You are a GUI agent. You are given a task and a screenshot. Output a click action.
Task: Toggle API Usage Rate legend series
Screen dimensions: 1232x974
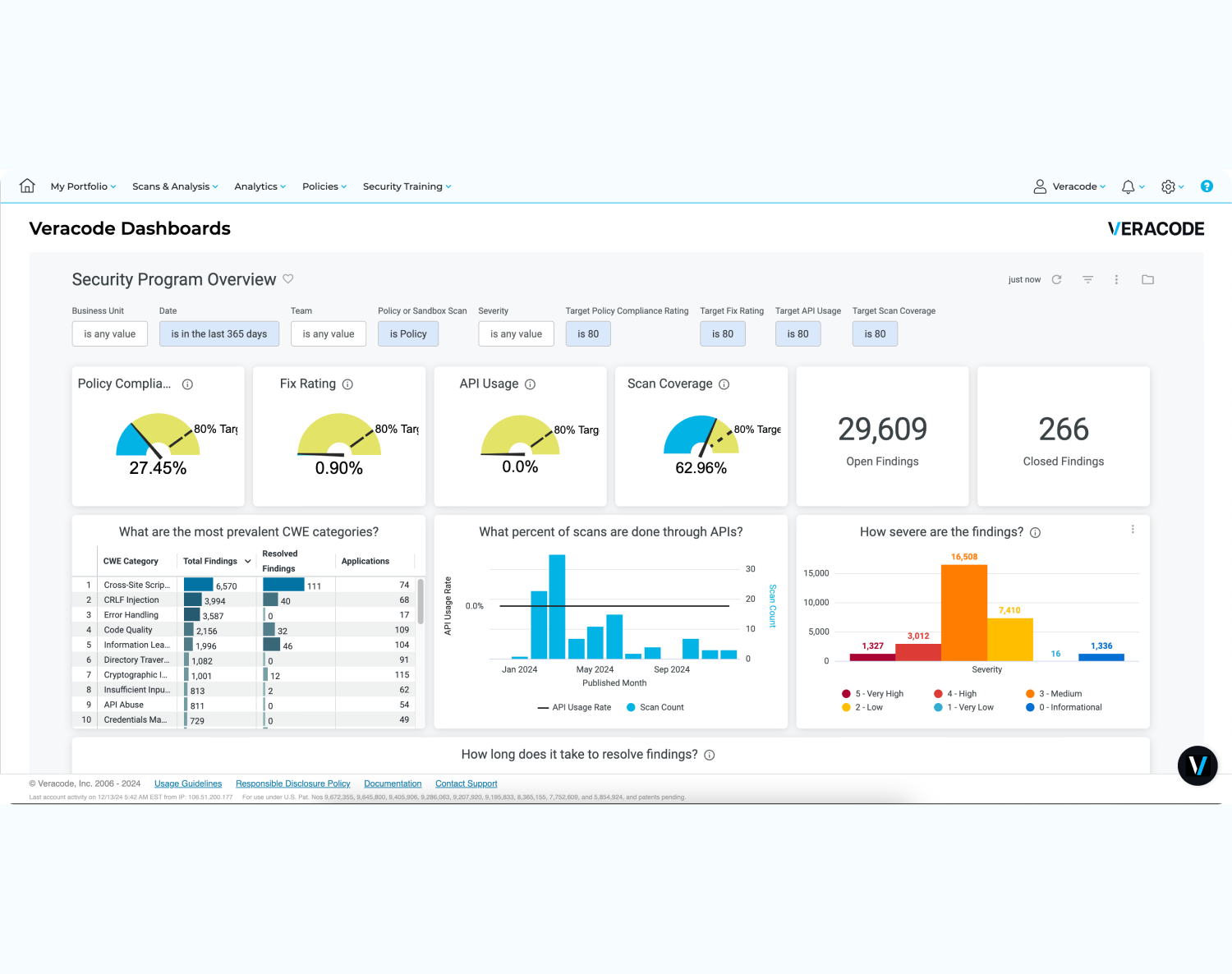click(574, 707)
